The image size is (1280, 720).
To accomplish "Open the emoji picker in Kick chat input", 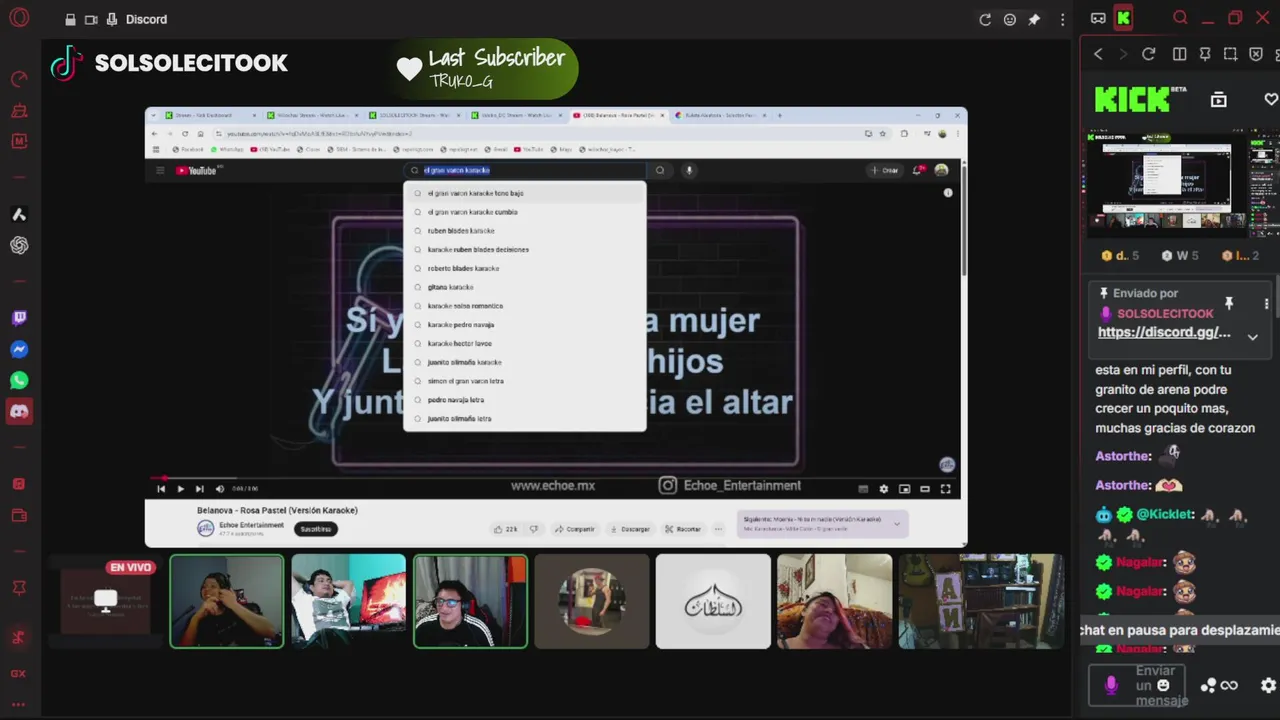I will pos(1163,685).
